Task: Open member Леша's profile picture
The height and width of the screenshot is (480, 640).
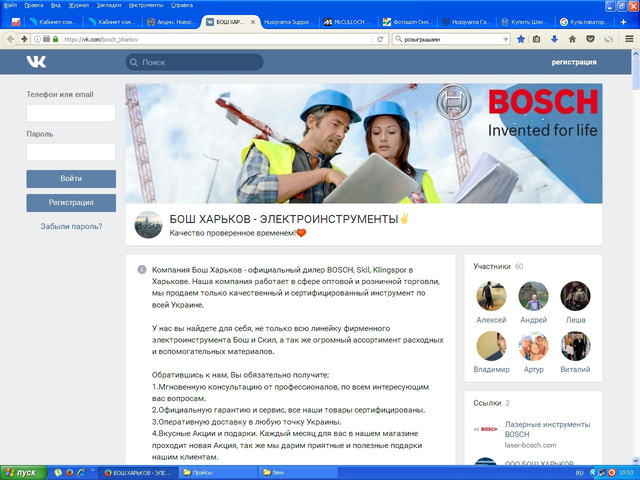Action: (576, 296)
